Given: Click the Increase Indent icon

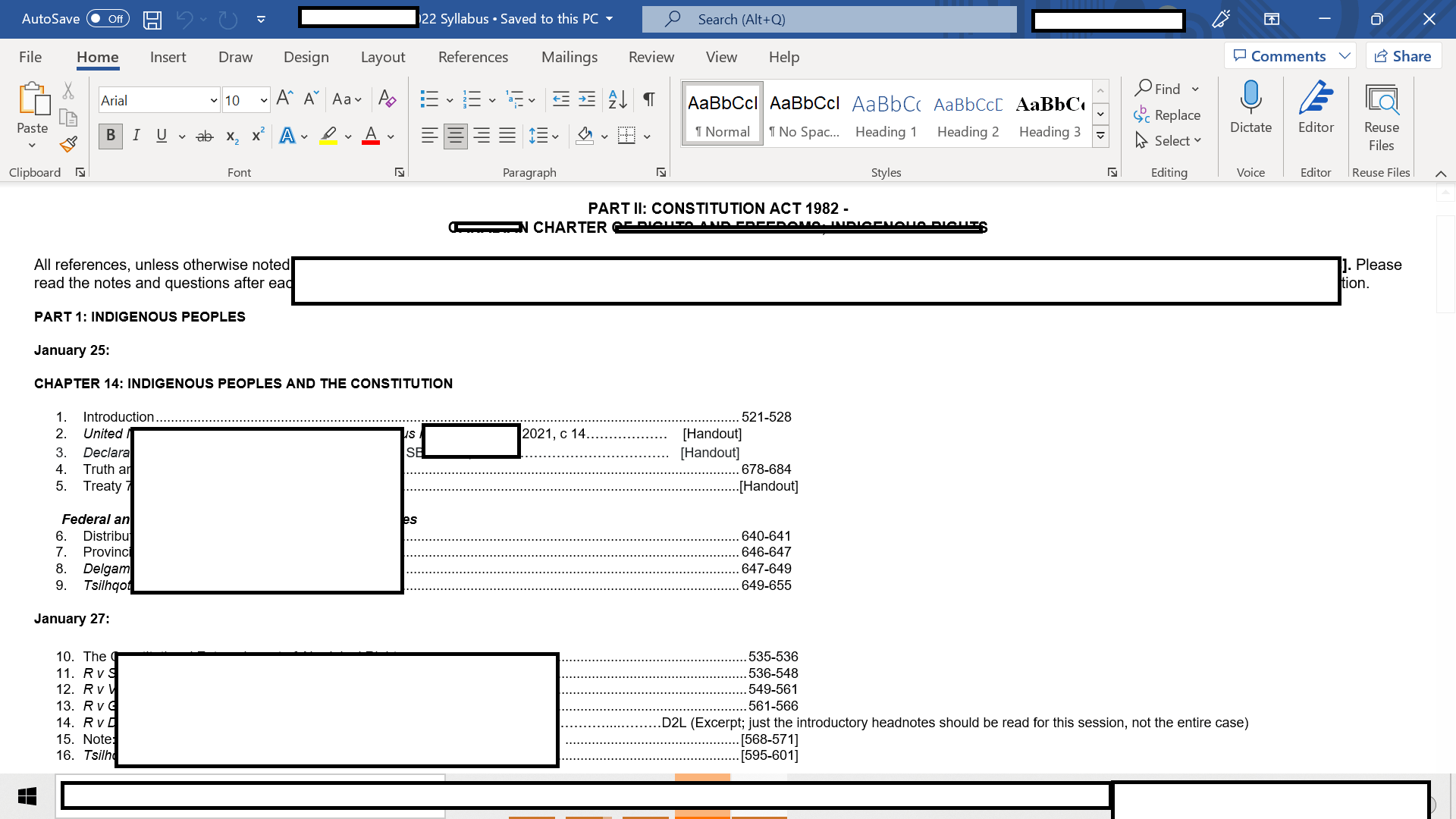Looking at the screenshot, I should pos(587,99).
